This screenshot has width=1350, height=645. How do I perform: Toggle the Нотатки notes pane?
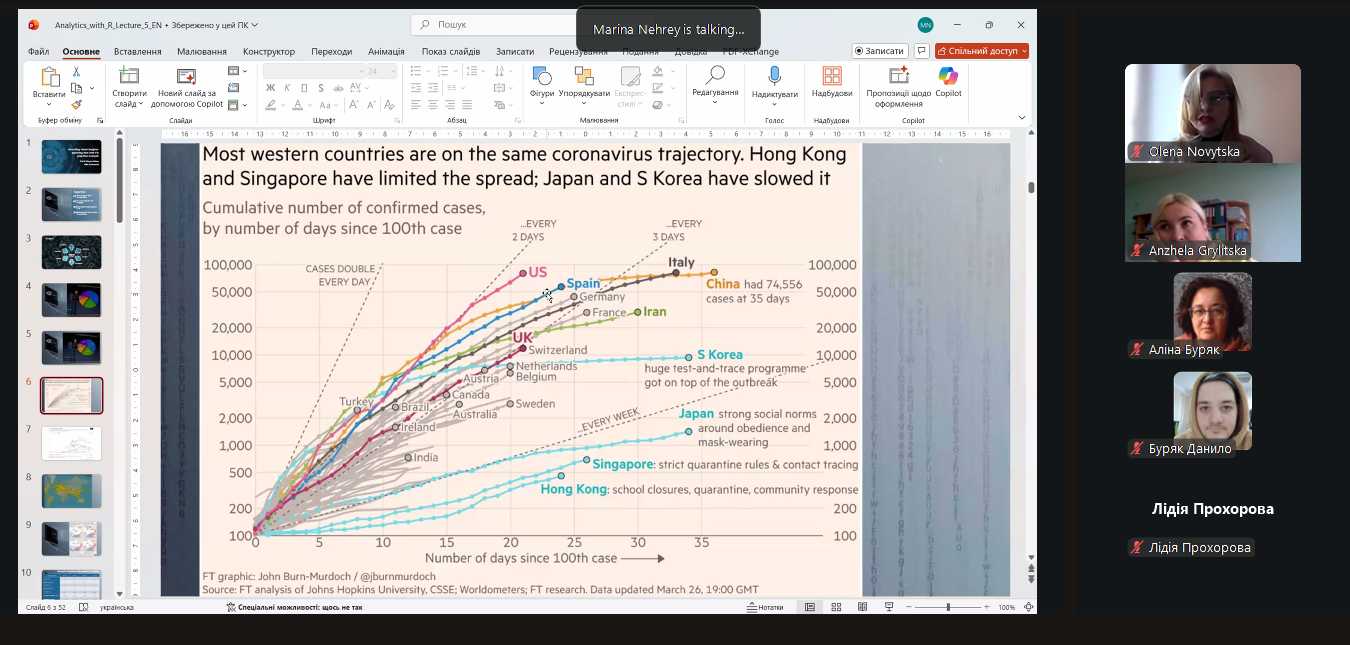[765, 607]
